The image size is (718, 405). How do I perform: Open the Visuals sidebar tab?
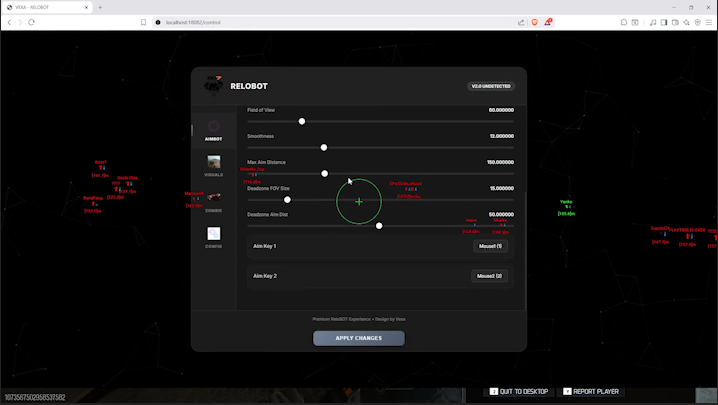[x=213, y=165]
